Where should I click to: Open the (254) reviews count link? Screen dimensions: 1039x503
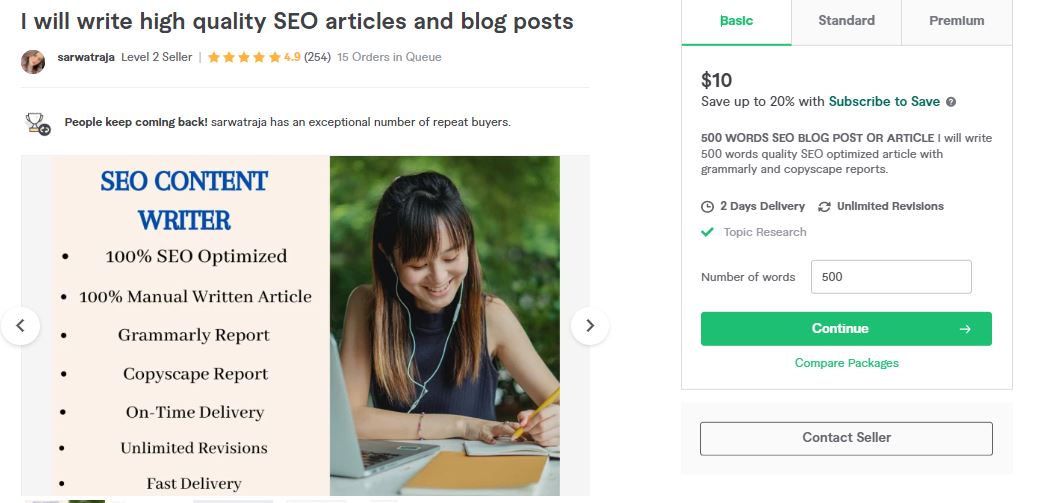[318, 58]
